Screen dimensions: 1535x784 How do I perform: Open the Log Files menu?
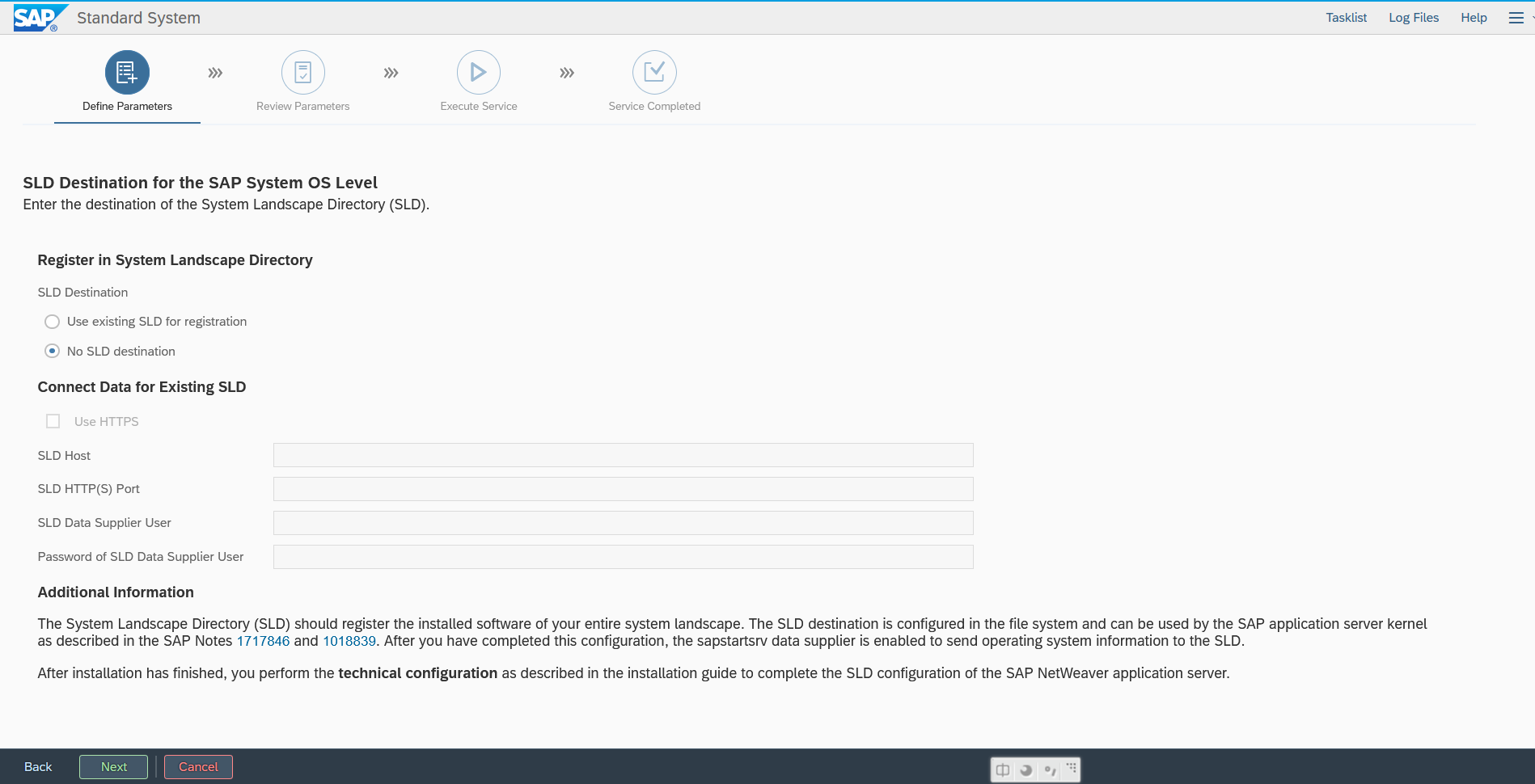1414,18
